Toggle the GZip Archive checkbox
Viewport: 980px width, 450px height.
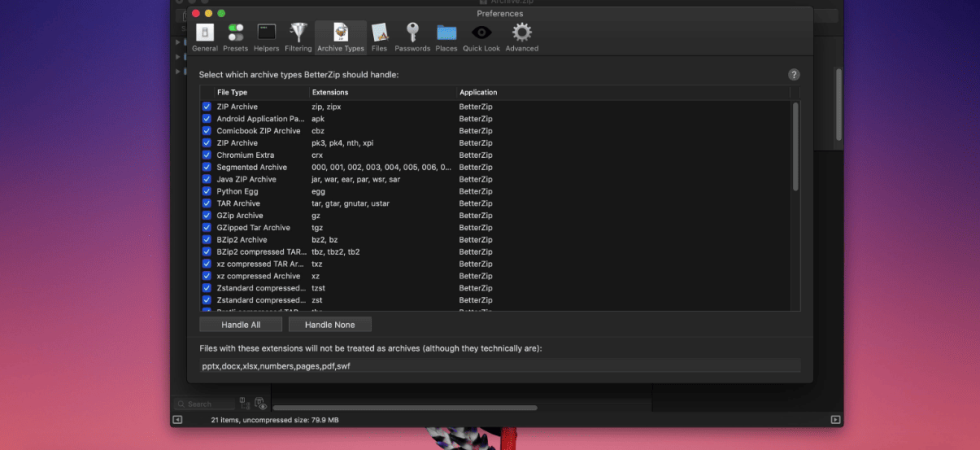click(x=206, y=216)
